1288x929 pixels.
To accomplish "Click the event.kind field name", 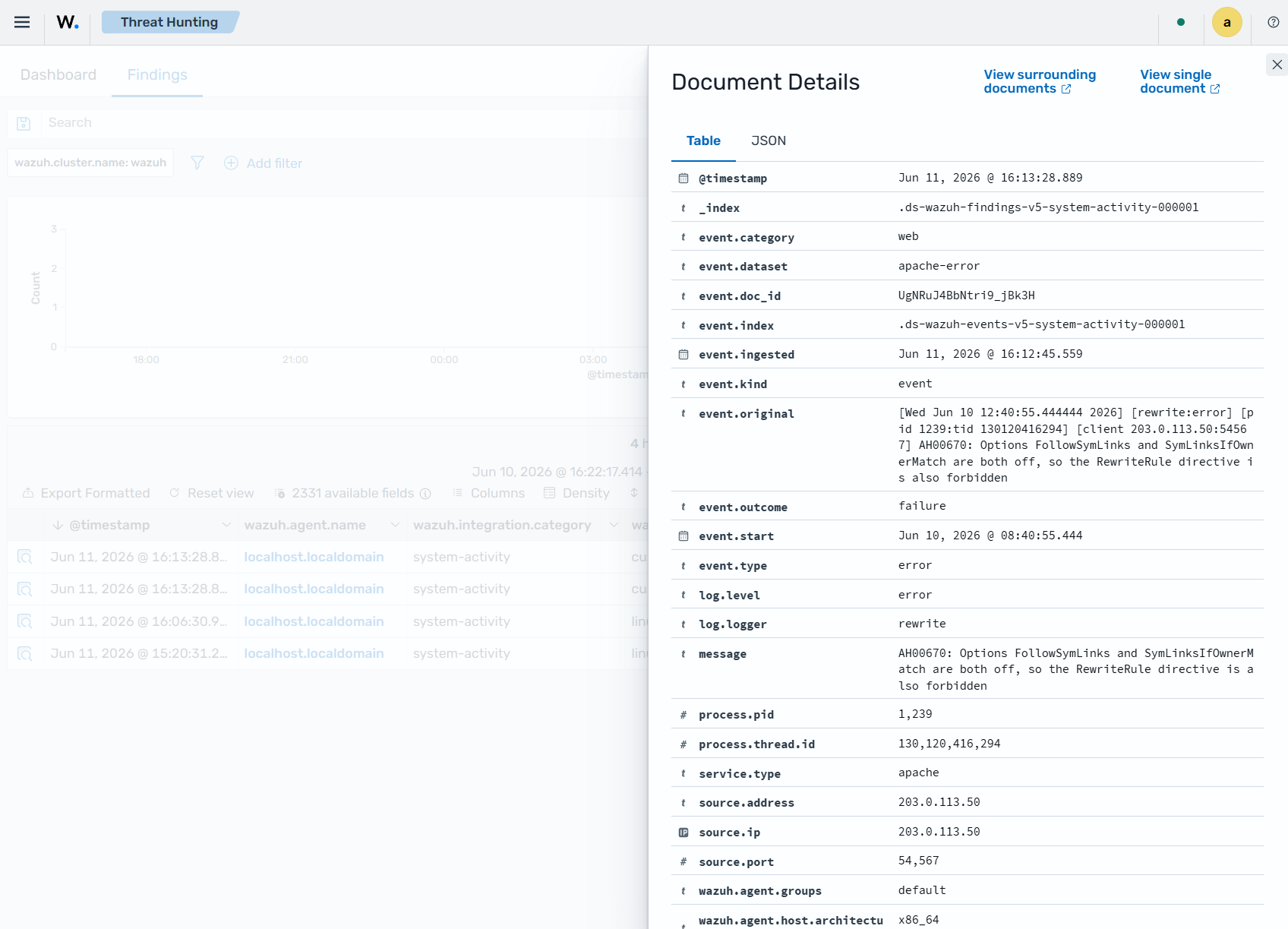I will 733,384.
